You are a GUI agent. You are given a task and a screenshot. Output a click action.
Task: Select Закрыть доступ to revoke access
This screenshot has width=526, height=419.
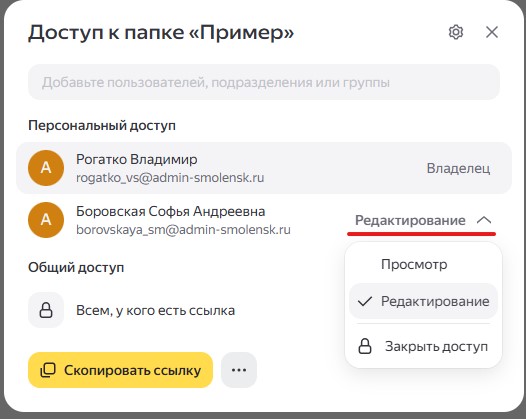[423, 346]
